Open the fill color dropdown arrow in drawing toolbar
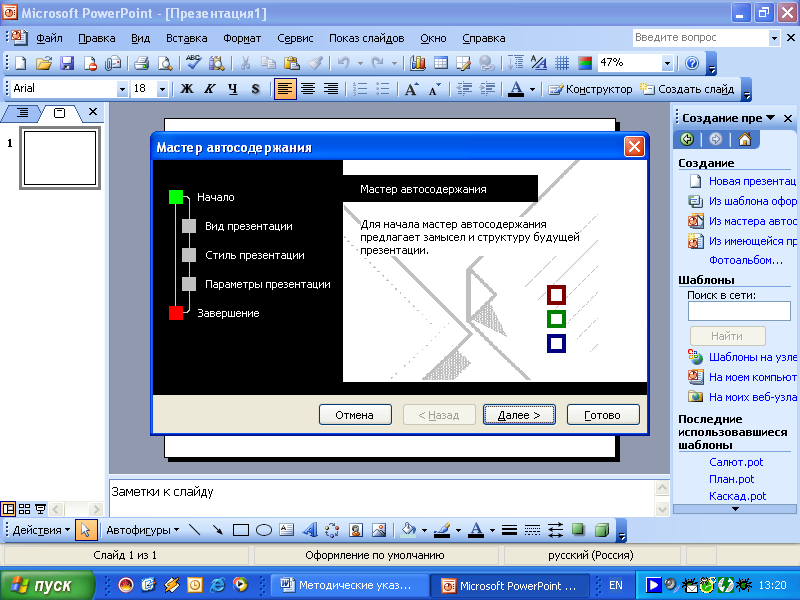The width and height of the screenshot is (800, 600). [x=424, y=530]
